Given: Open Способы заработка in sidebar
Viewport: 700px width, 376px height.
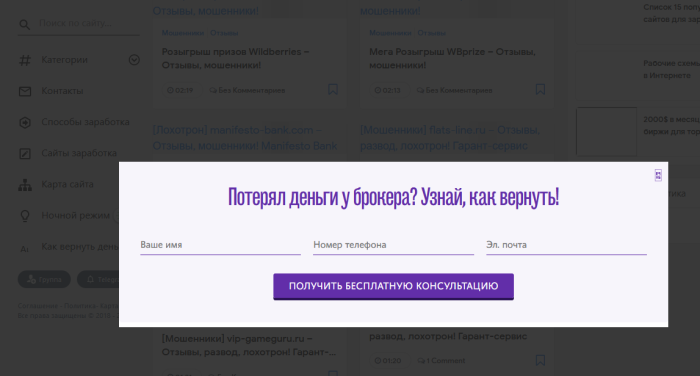Looking at the screenshot, I should (x=85, y=122).
